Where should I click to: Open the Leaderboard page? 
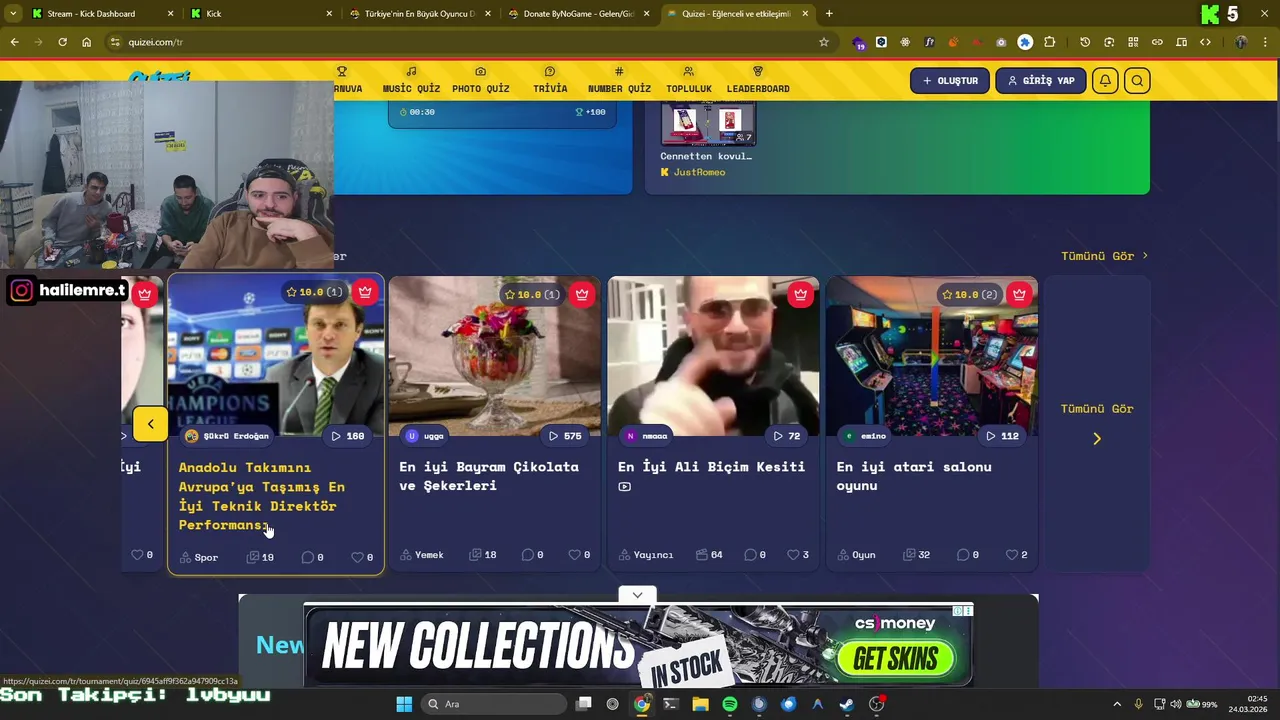point(758,80)
